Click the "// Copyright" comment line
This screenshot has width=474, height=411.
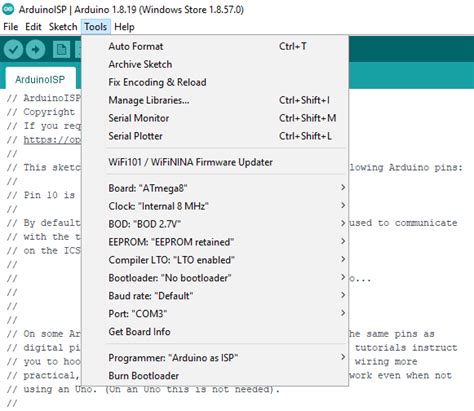(x=41, y=112)
